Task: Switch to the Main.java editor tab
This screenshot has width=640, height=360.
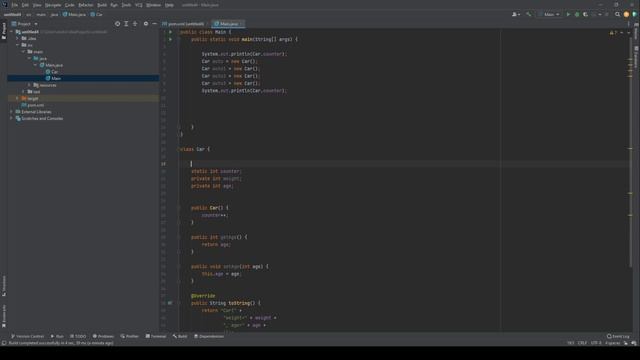Action: 228,24
